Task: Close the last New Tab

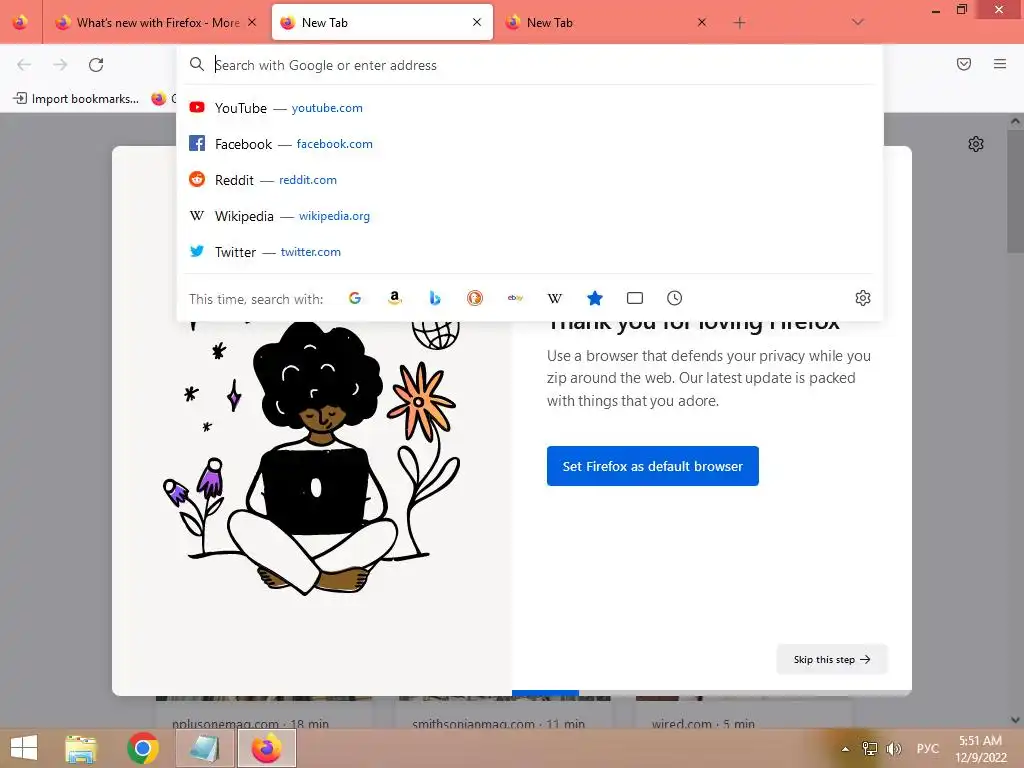Action: (701, 22)
